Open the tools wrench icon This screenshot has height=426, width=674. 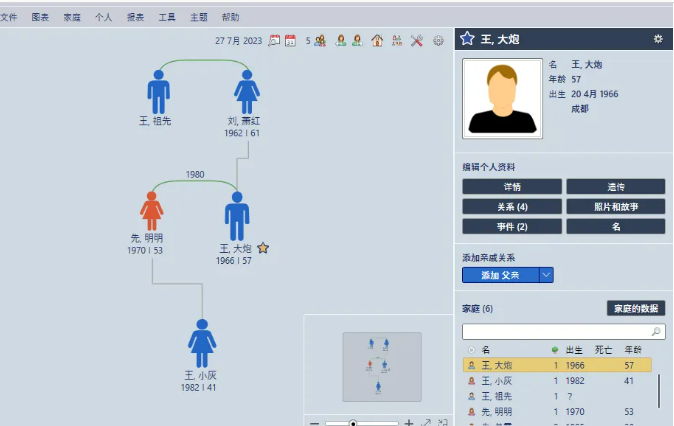coord(417,41)
